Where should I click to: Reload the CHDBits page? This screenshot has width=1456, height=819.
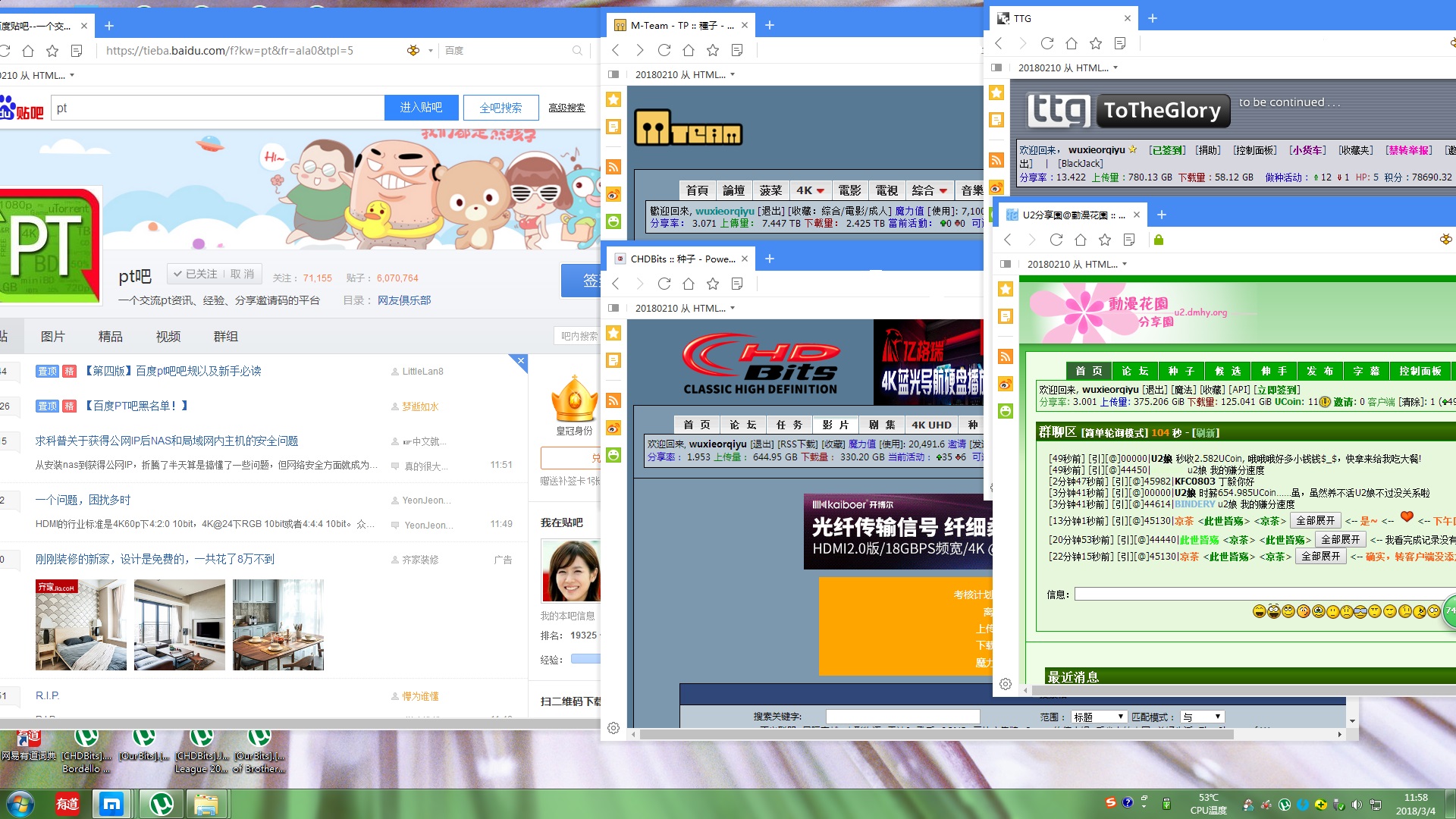664,284
